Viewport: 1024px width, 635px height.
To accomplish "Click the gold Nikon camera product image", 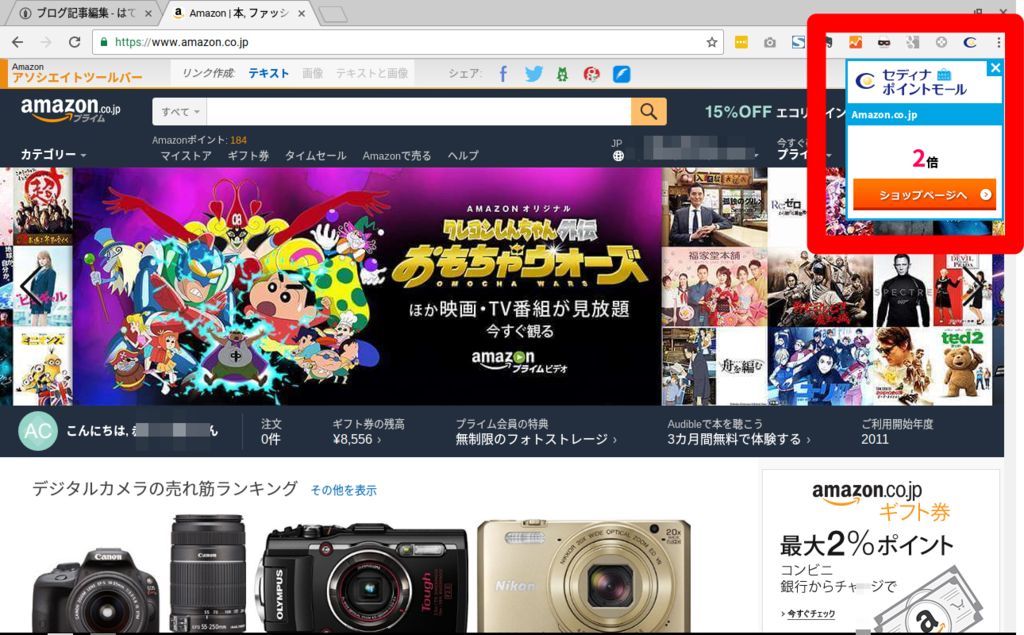I will click(584, 577).
